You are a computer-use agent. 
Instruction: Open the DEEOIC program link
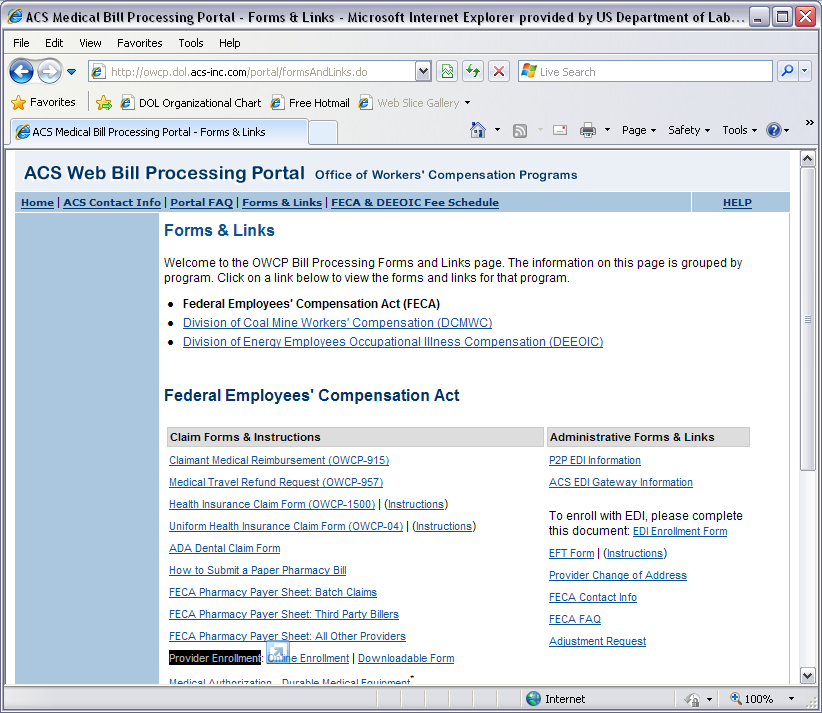(393, 342)
